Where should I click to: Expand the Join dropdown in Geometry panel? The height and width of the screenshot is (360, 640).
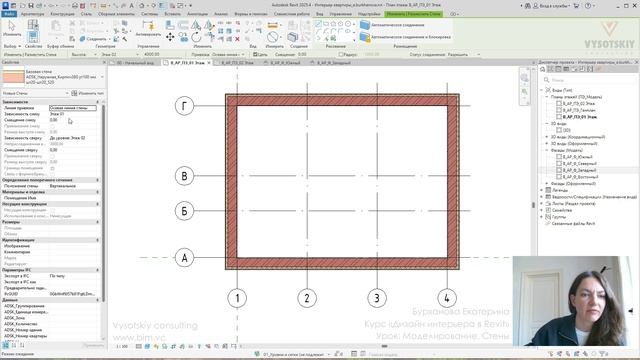[x=109, y=39]
